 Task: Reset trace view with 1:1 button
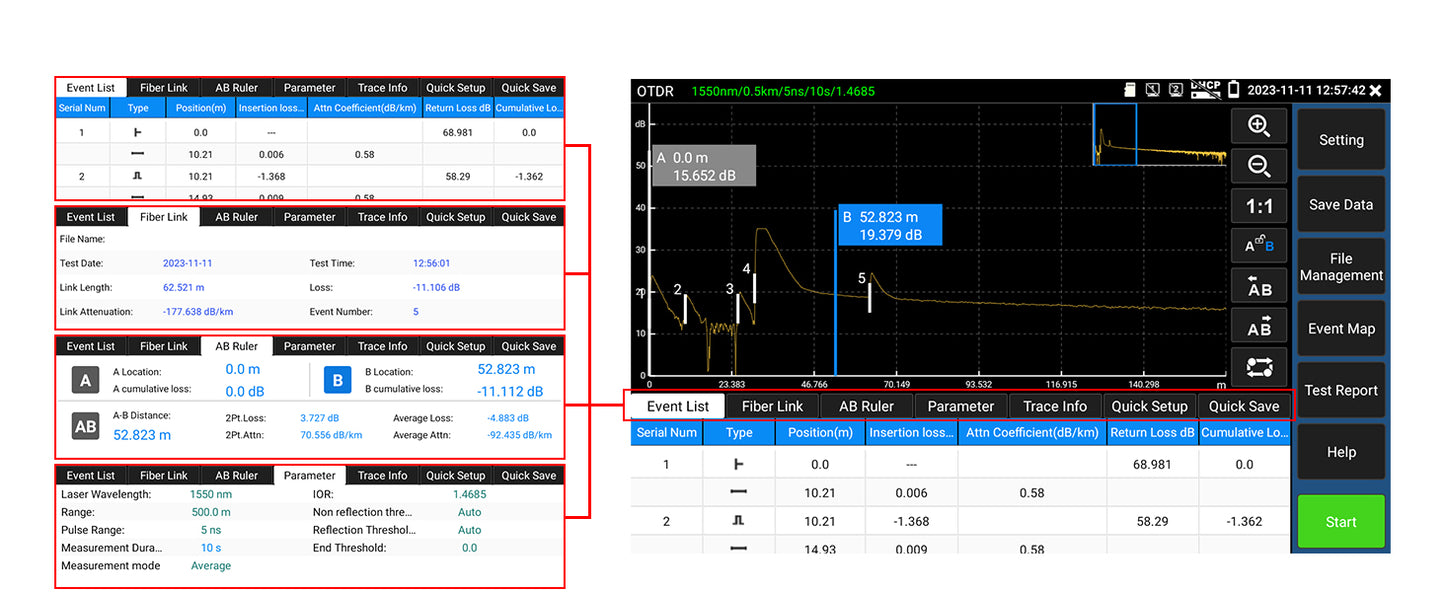[x=1259, y=206]
